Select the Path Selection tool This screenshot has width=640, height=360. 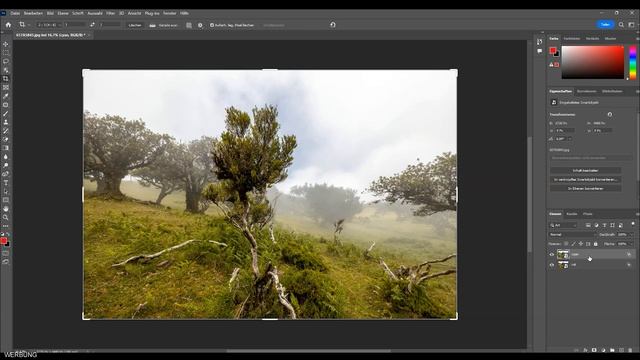[6, 191]
